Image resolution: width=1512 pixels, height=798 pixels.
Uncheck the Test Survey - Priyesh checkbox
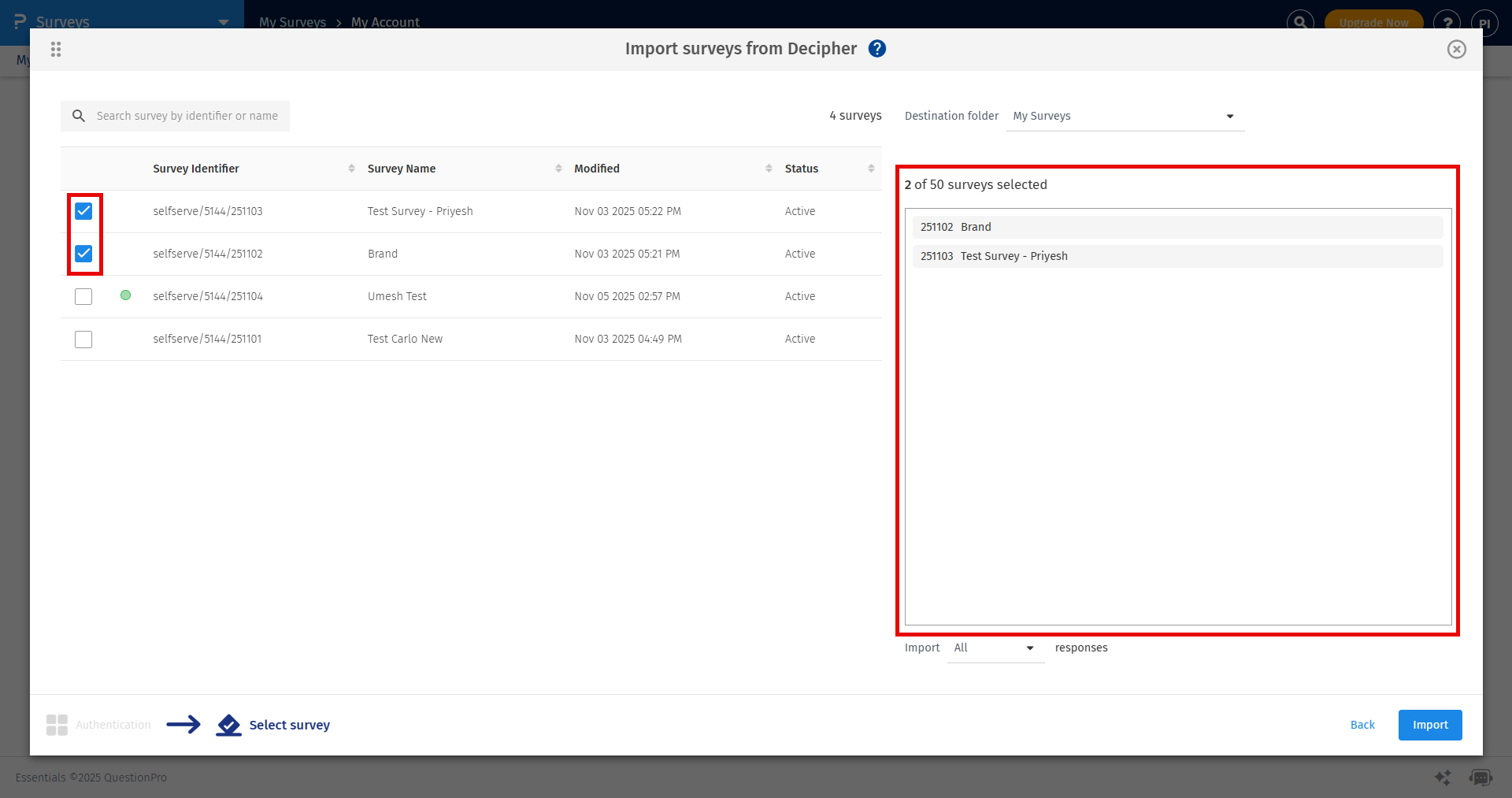click(x=83, y=211)
